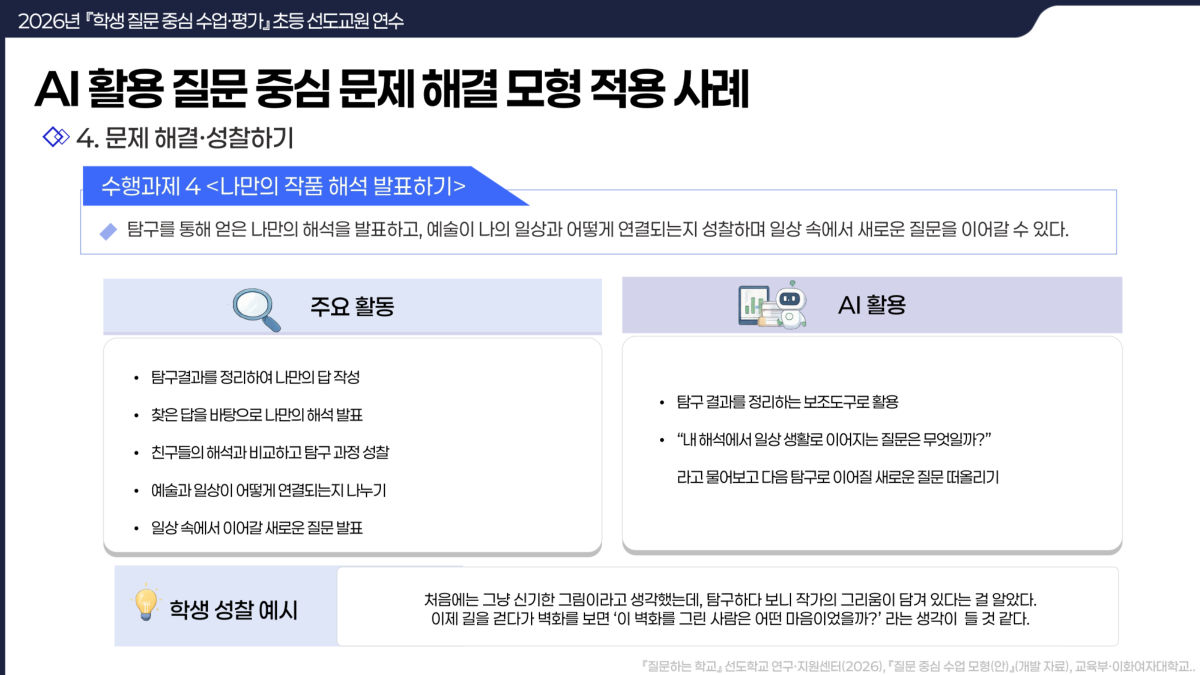Click the header text 2026년 학생 질문 중심 수업·평가 초등 선도교원 연수
This screenshot has height=675, width=1200.
(x=210, y=20)
